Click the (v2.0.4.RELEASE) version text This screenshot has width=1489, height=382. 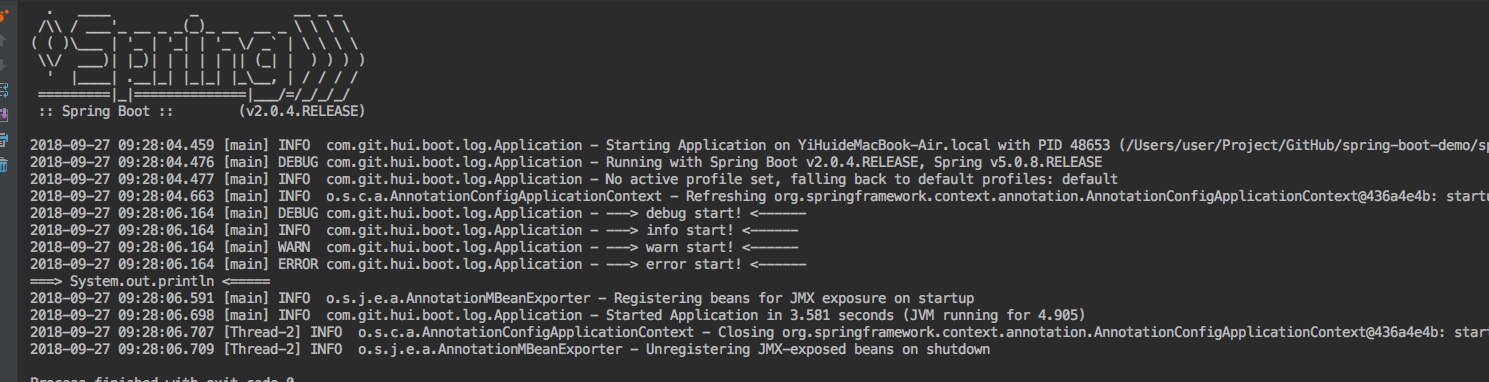[302, 111]
